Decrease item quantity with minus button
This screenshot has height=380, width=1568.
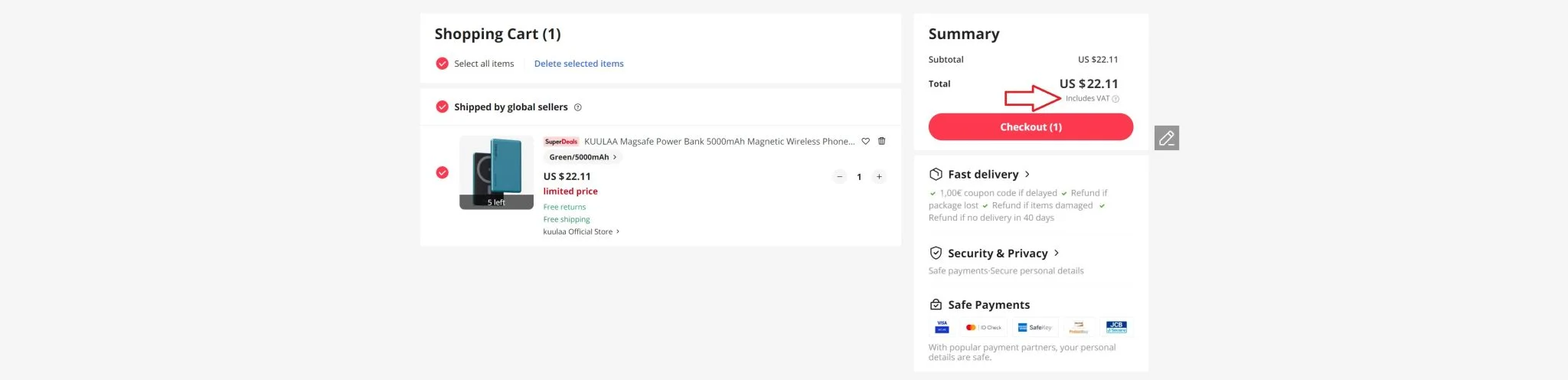(x=839, y=177)
